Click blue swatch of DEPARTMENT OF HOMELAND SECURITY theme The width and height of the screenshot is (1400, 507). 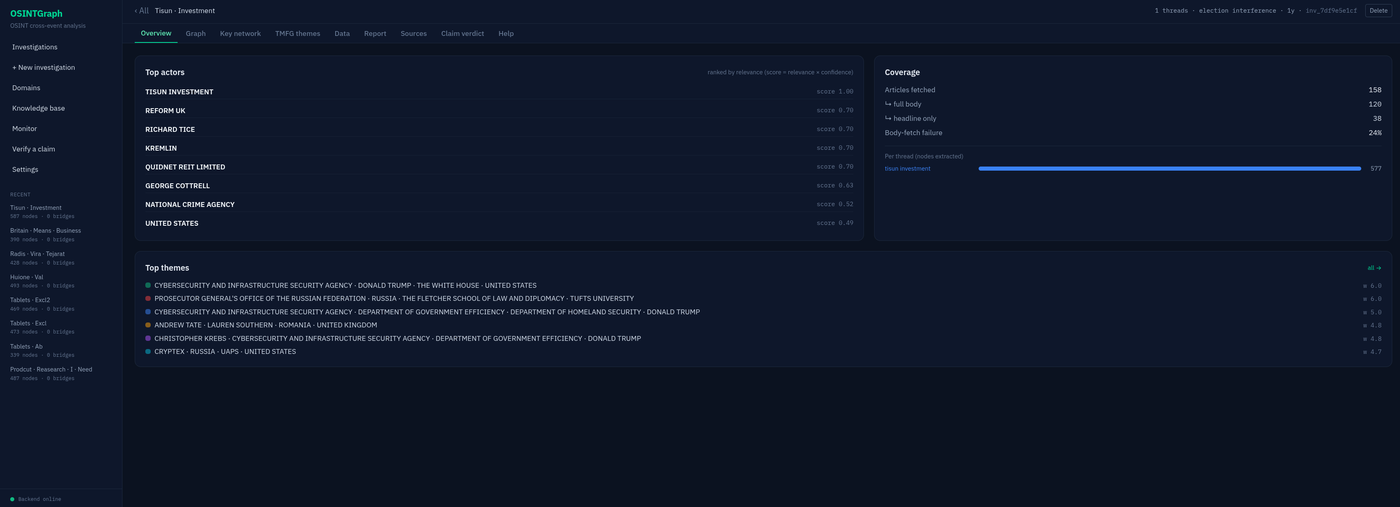148,312
